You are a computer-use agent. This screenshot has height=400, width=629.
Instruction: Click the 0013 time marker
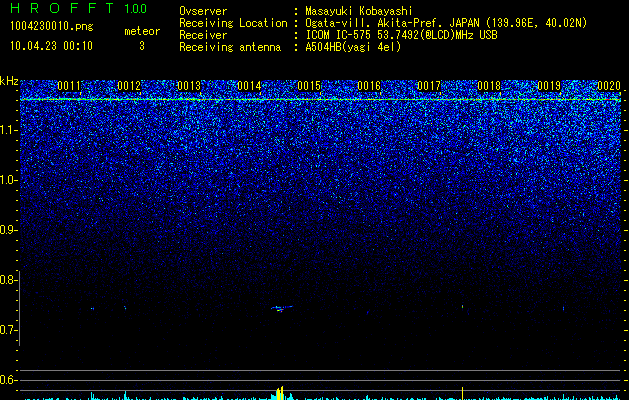click(x=189, y=86)
